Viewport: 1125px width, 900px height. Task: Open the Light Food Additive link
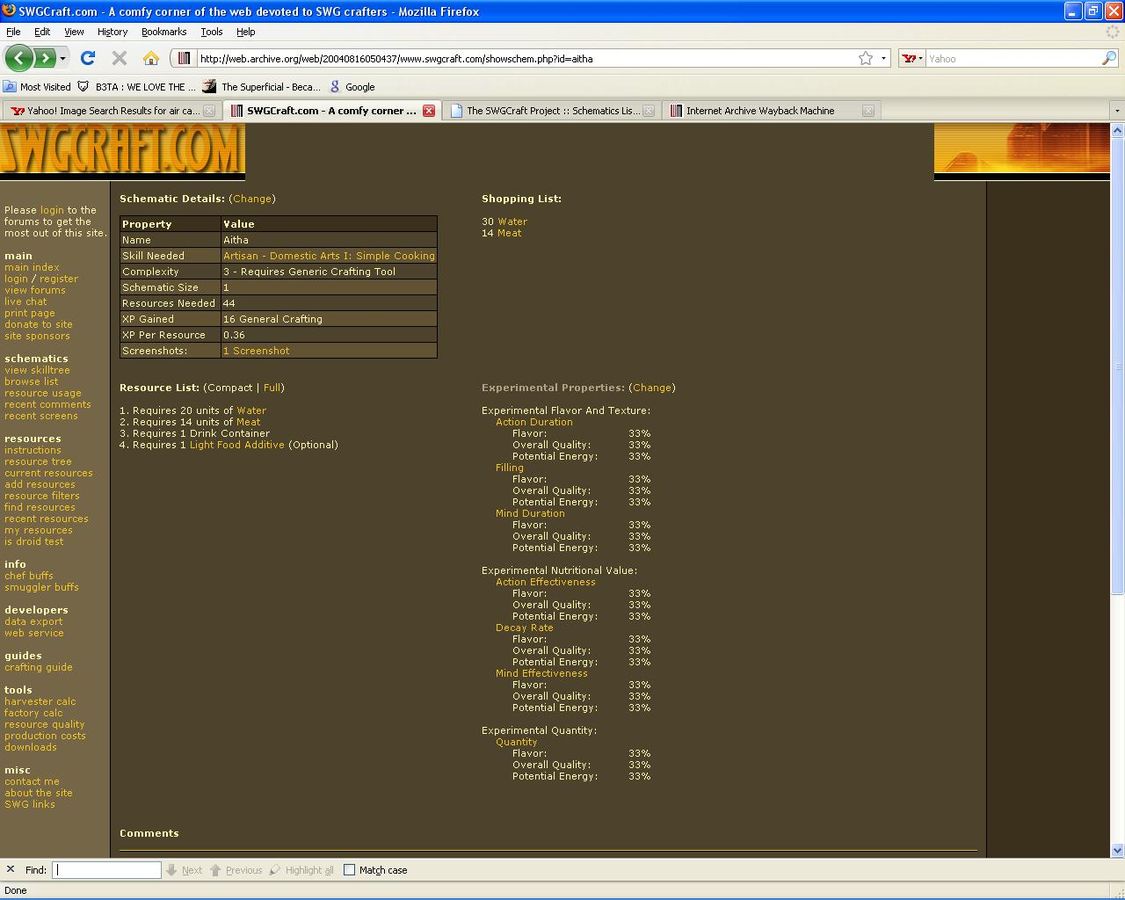[237, 445]
